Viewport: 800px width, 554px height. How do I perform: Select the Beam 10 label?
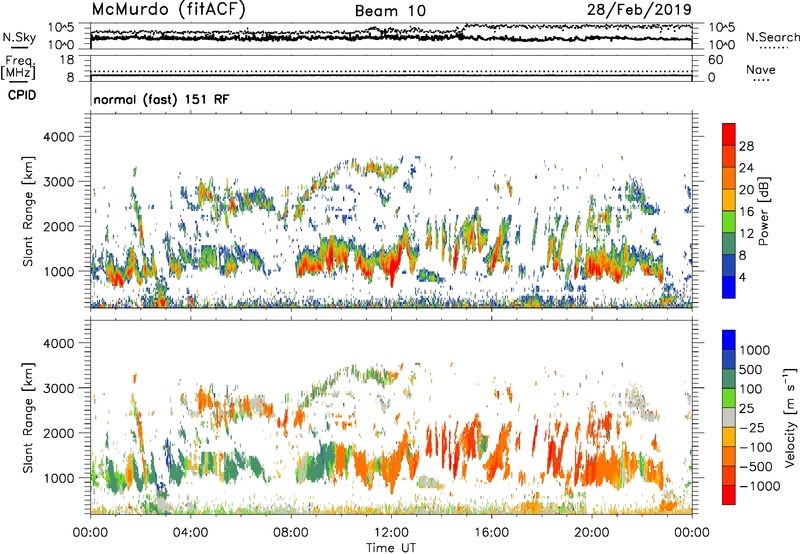coord(390,11)
